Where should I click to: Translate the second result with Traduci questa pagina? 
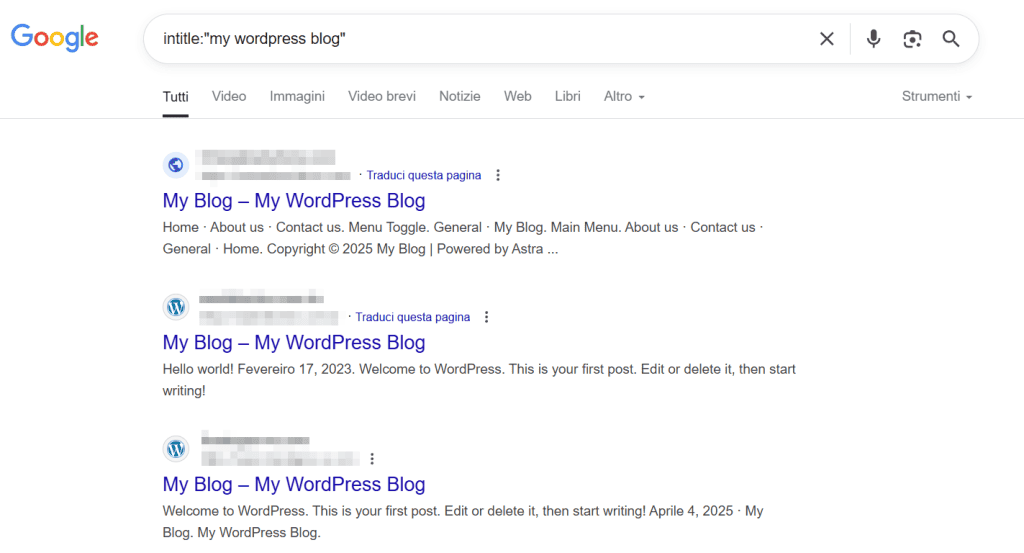(413, 317)
